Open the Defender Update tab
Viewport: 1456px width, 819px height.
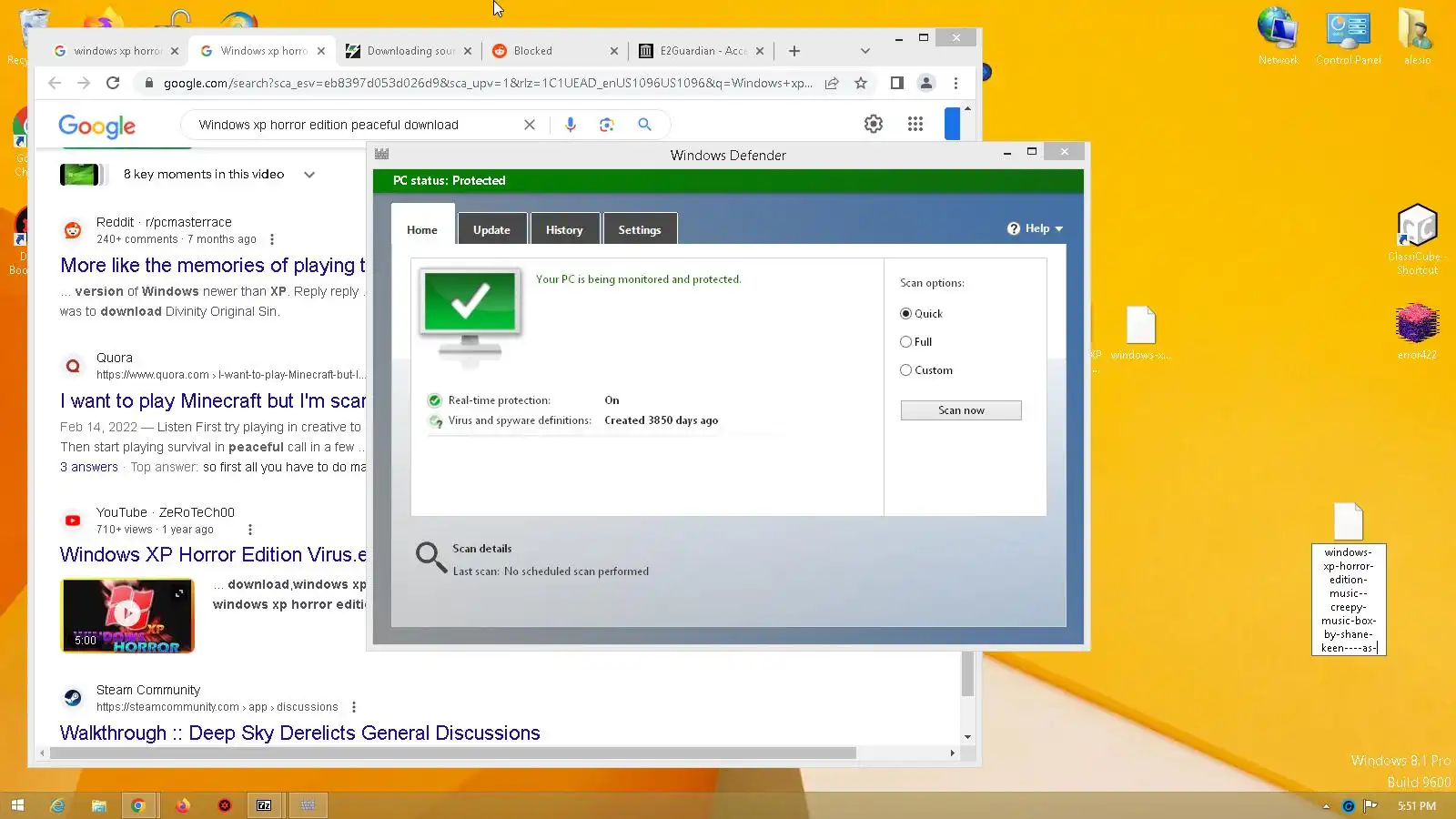click(491, 229)
